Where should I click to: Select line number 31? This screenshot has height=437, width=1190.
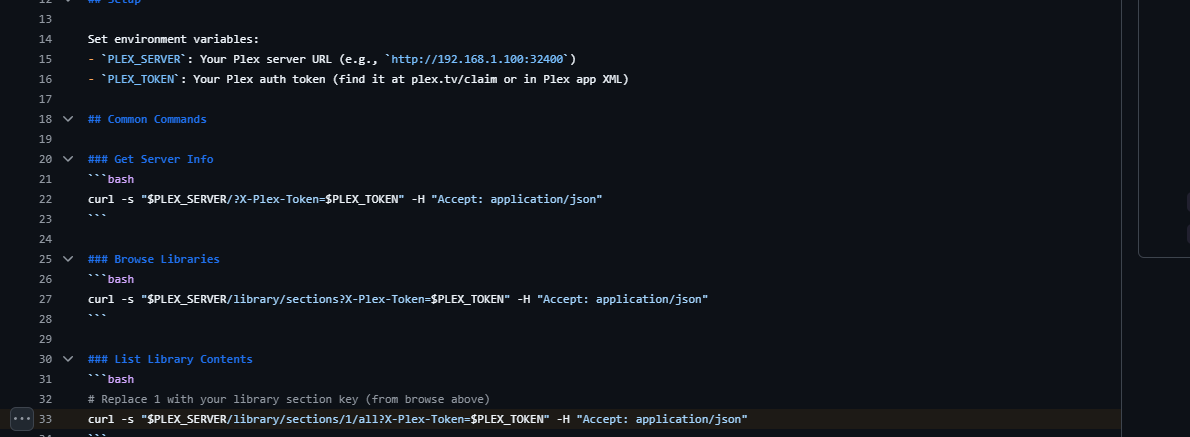click(x=45, y=379)
